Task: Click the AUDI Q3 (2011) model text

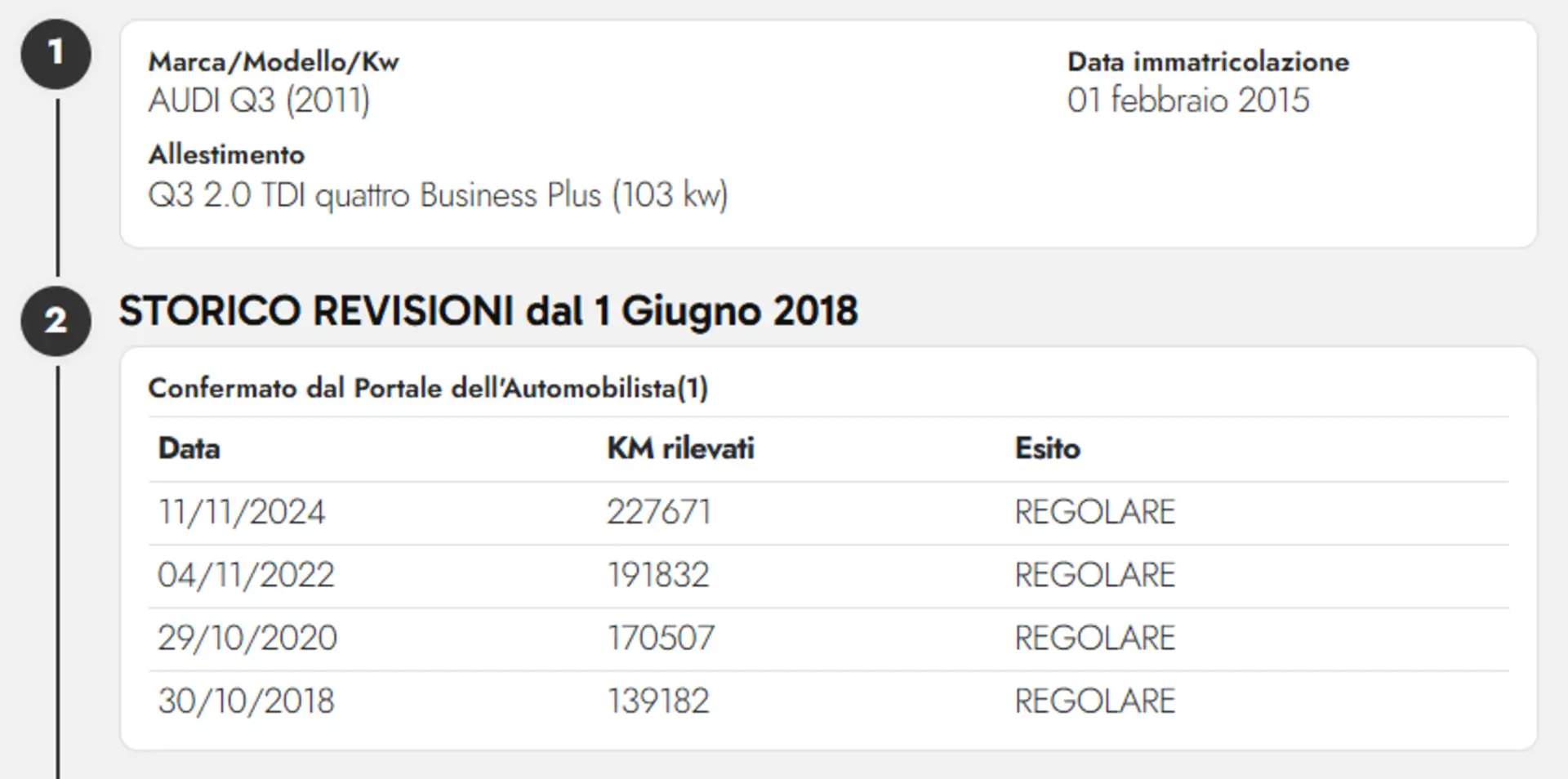Action: [259, 100]
